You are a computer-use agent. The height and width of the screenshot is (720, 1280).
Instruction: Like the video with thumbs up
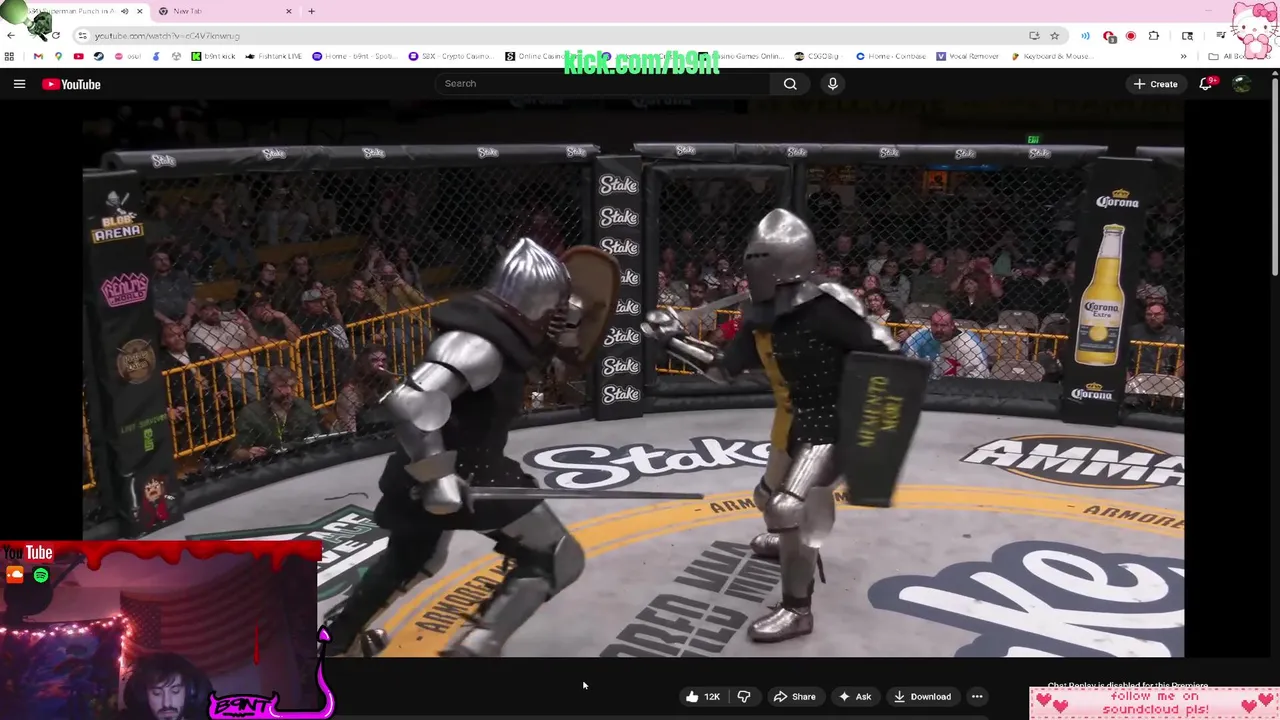click(702, 697)
